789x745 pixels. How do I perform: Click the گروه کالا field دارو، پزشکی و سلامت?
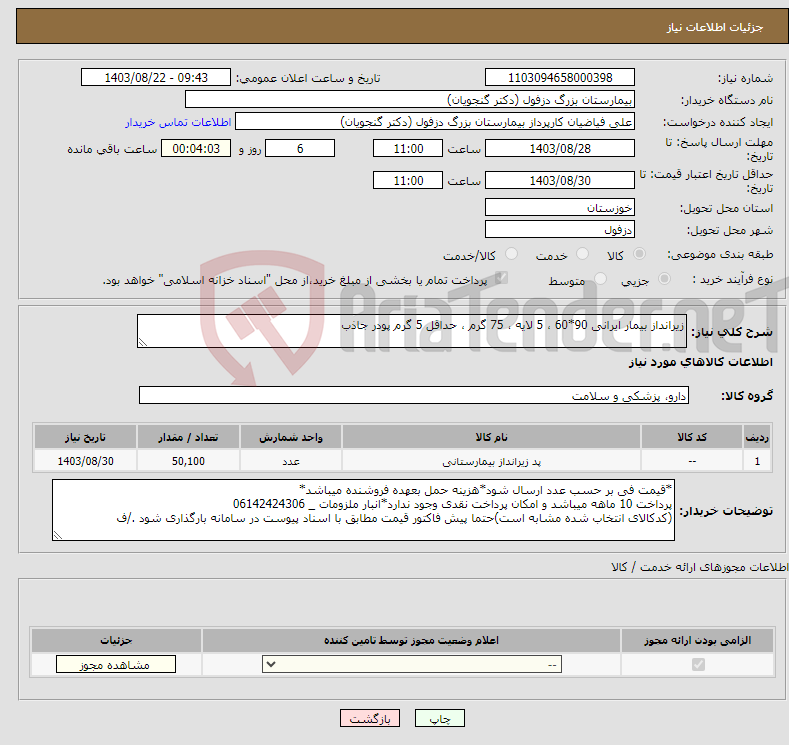[414, 395]
